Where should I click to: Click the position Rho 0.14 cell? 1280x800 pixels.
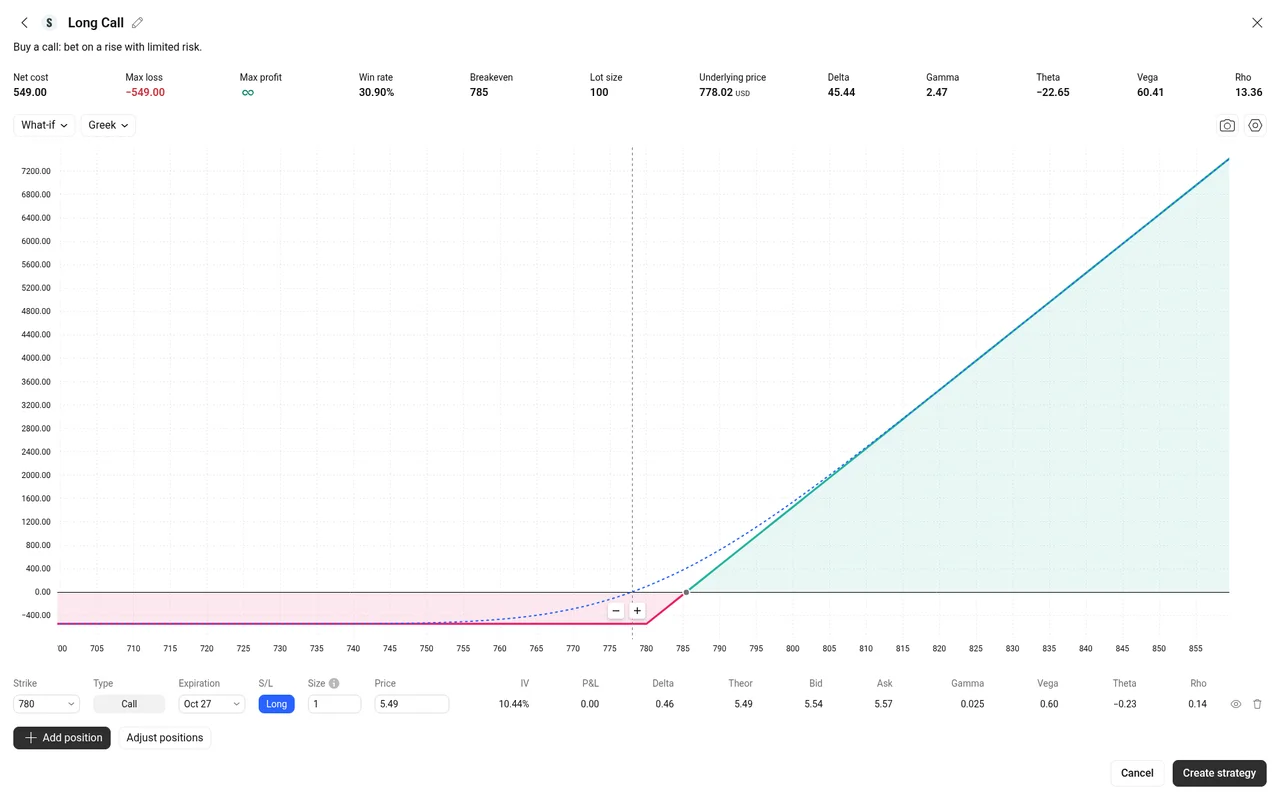(1197, 704)
